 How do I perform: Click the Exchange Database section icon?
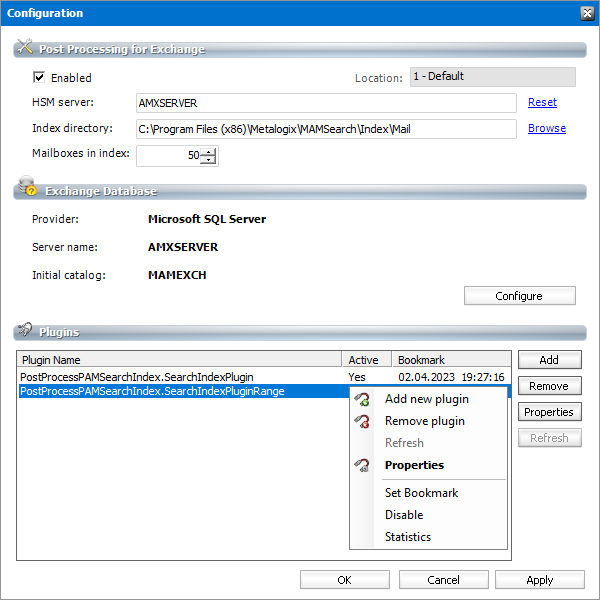click(x=28, y=186)
